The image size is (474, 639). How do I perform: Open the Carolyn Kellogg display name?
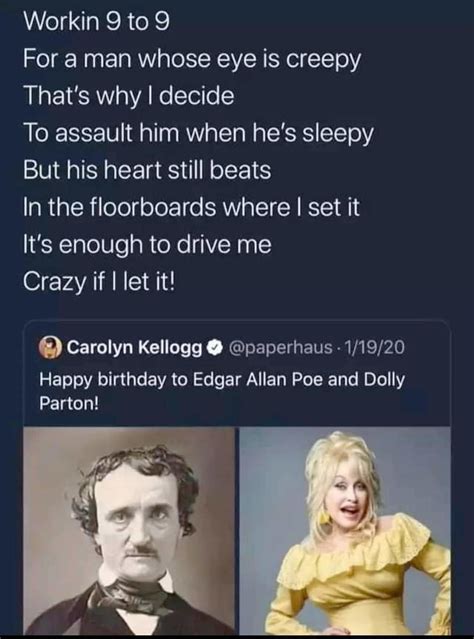pos(134,348)
